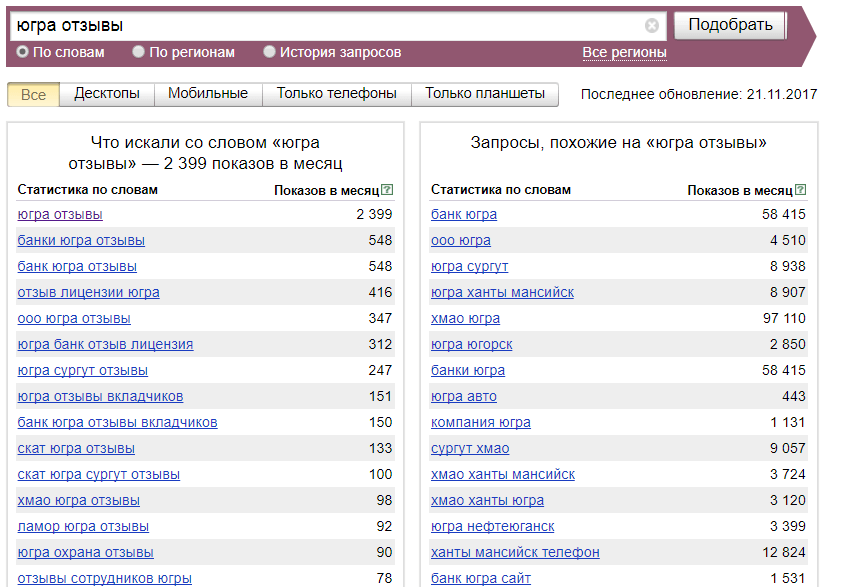Open the 'югра нефтеюганск' link
The image size is (852, 587).
tap(493, 527)
